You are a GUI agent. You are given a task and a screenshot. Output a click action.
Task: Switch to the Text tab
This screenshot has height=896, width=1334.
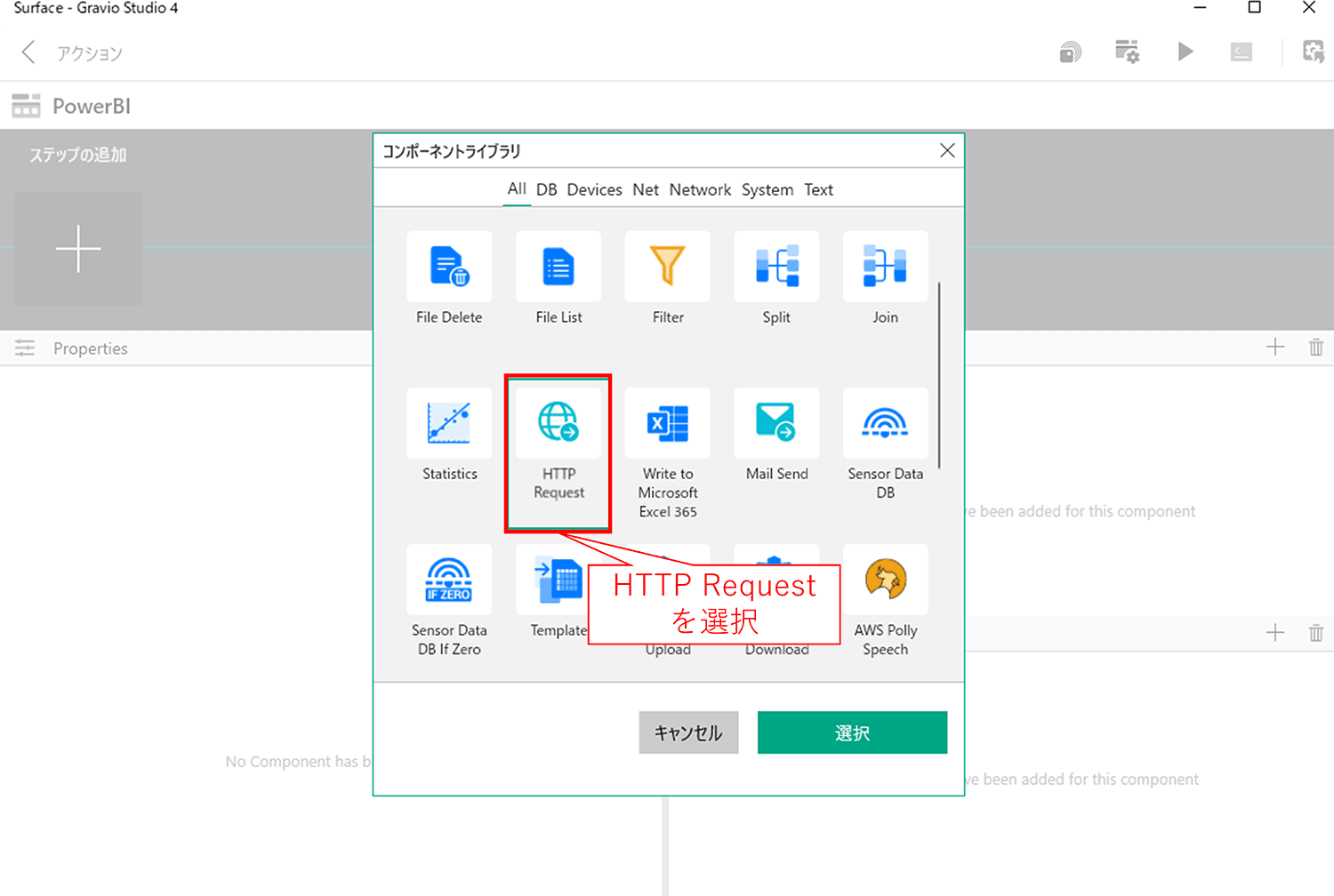(x=818, y=189)
